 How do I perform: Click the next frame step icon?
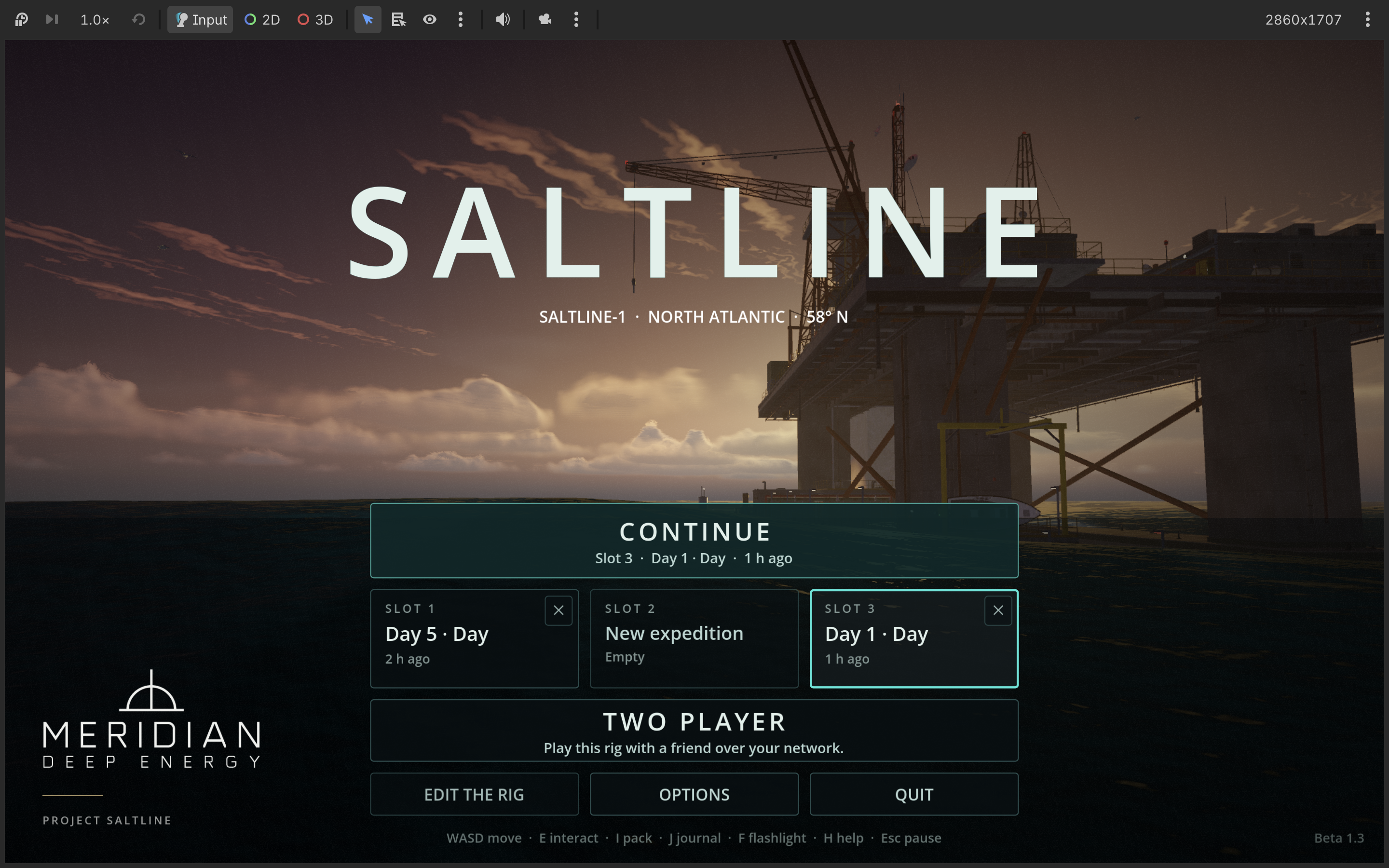[x=52, y=19]
